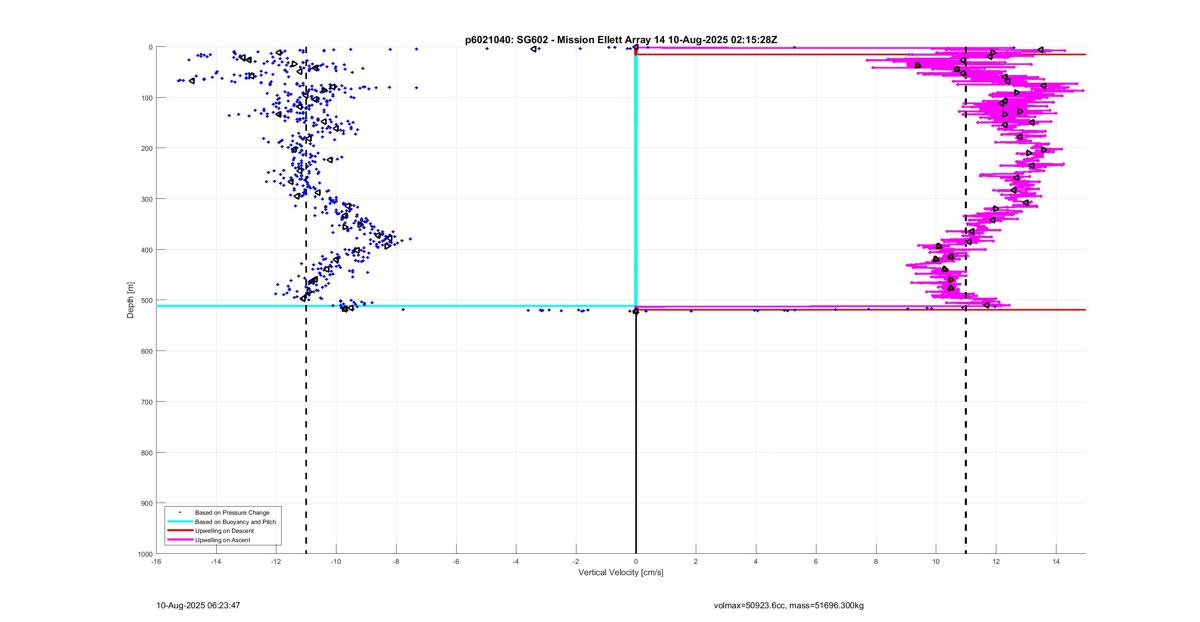Click the magenta line sample in the legend
The height and width of the screenshot is (622, 1200).
(x=179, y=540)
